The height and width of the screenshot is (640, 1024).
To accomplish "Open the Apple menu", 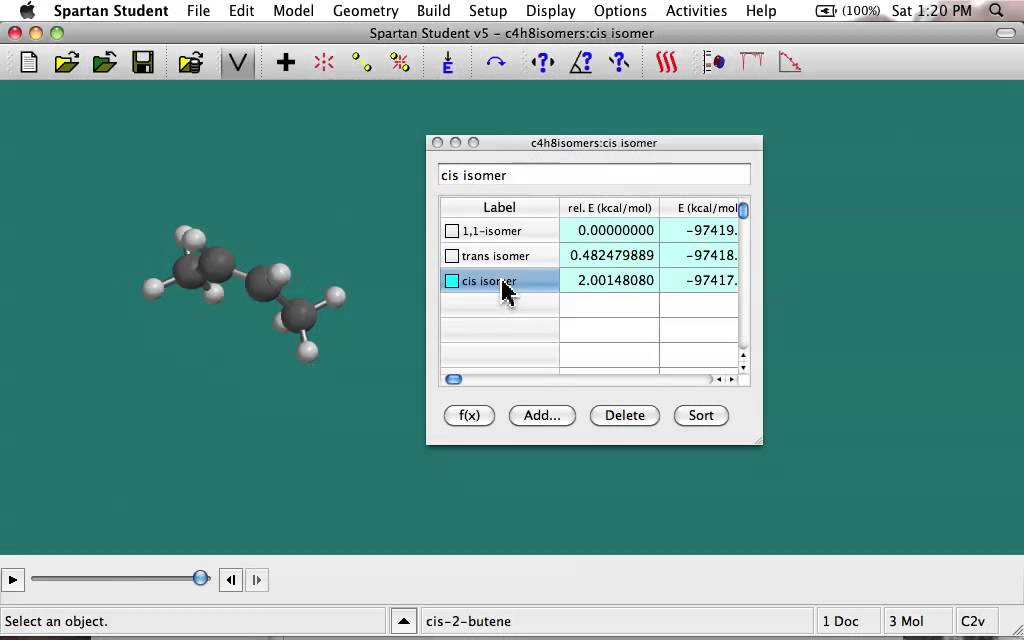I will click(27, 10).
